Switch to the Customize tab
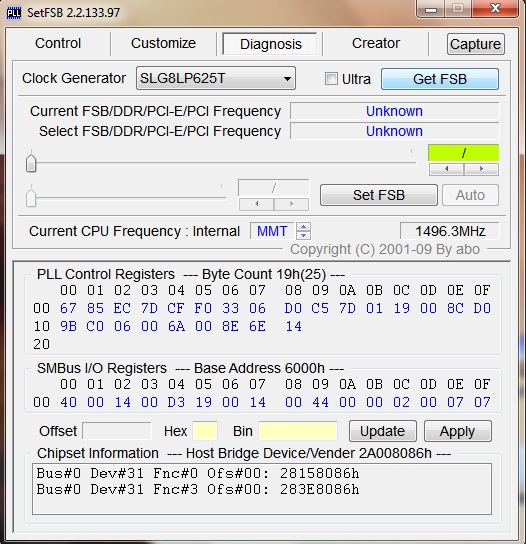Viewport: 526px width, 544px height. click(x=163, y=43)
